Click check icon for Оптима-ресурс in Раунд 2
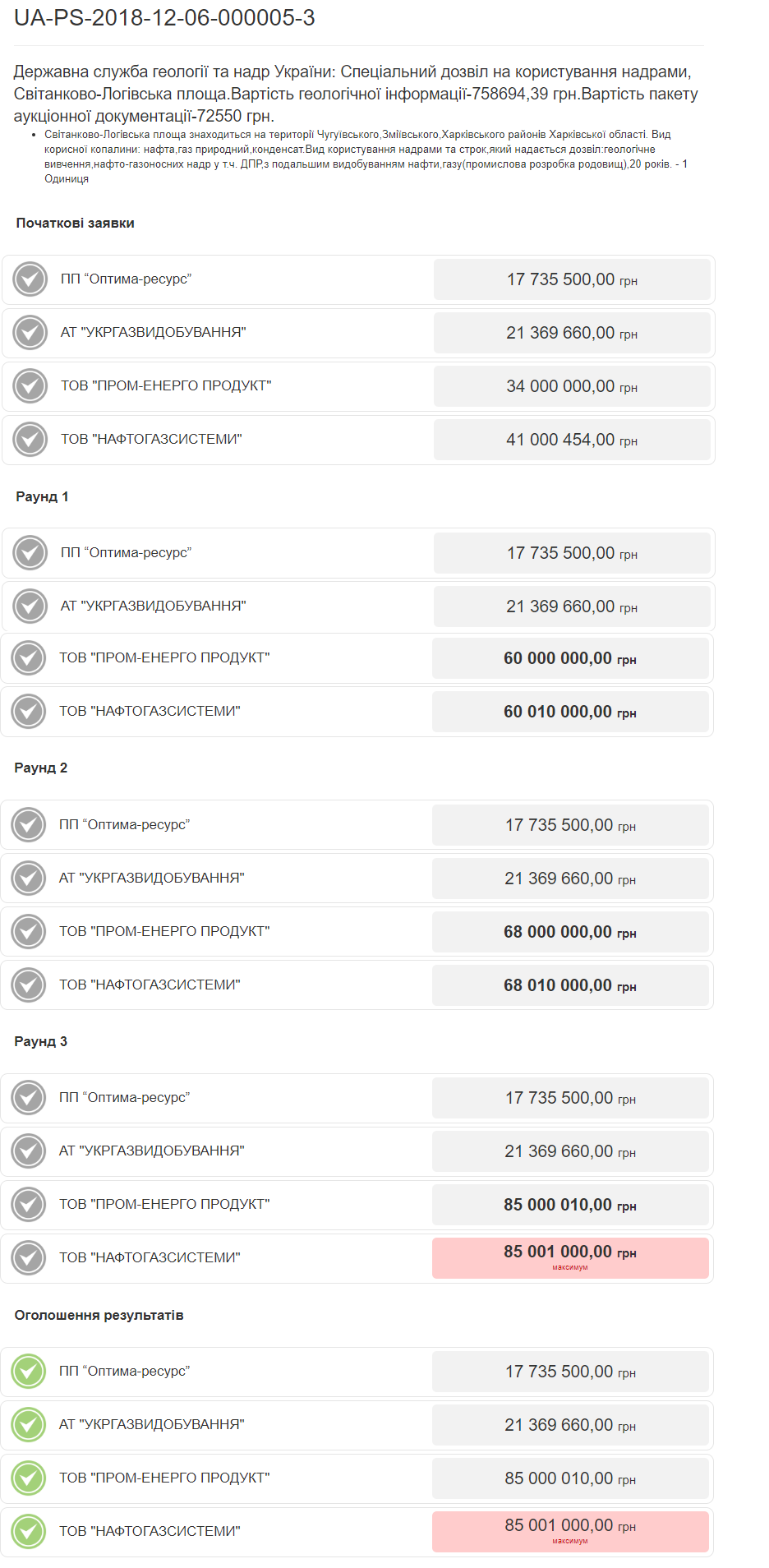 coord(29,825)
